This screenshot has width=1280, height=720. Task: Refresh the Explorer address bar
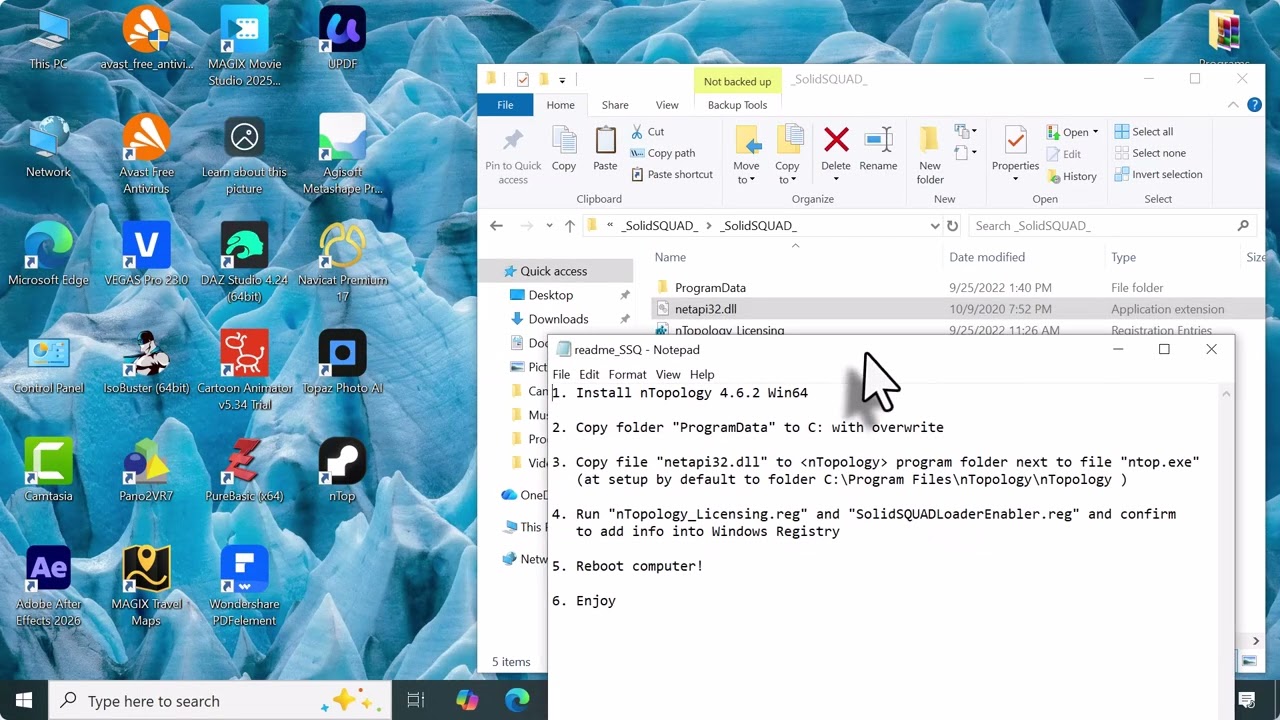point(952,226)
